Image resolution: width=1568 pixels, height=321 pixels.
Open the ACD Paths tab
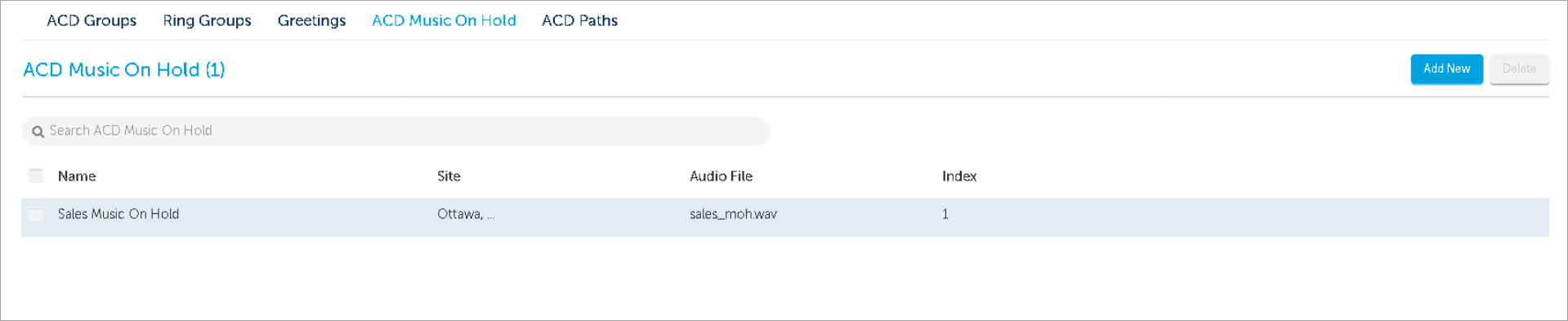click(579, 20)
